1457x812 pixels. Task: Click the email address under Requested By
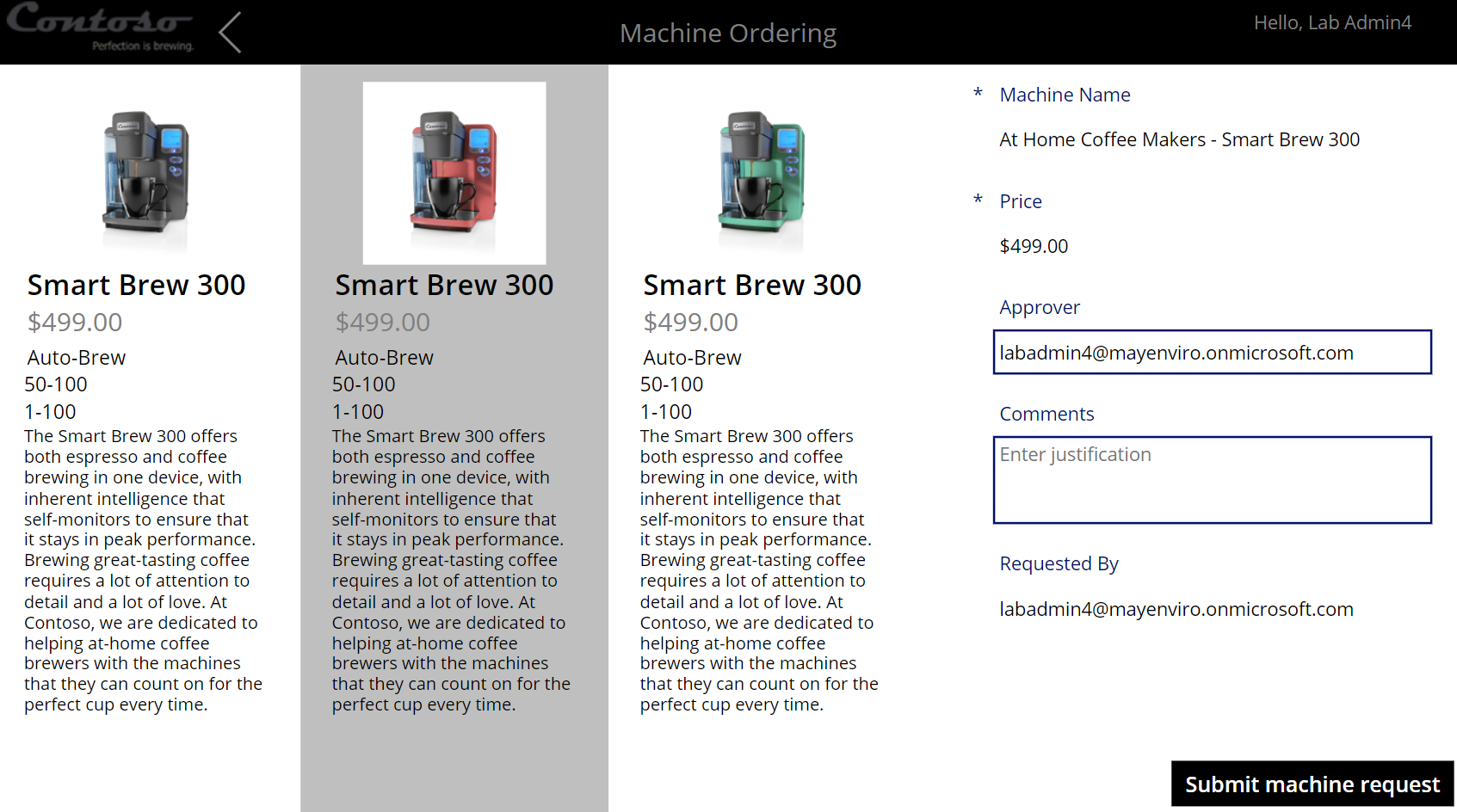(x=1176, y=609)
